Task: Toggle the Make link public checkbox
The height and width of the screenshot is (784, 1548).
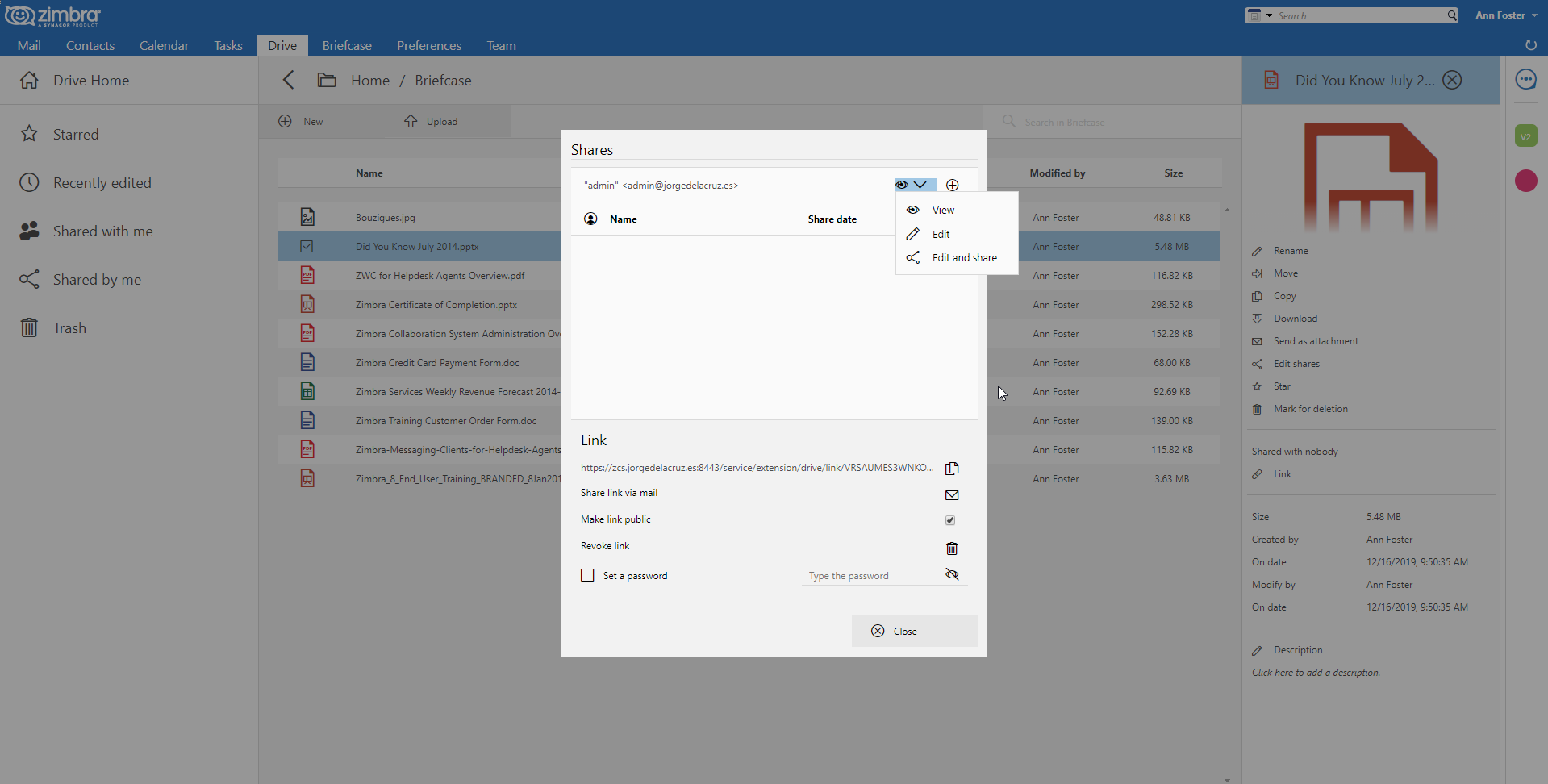Action: click(950, 520)
